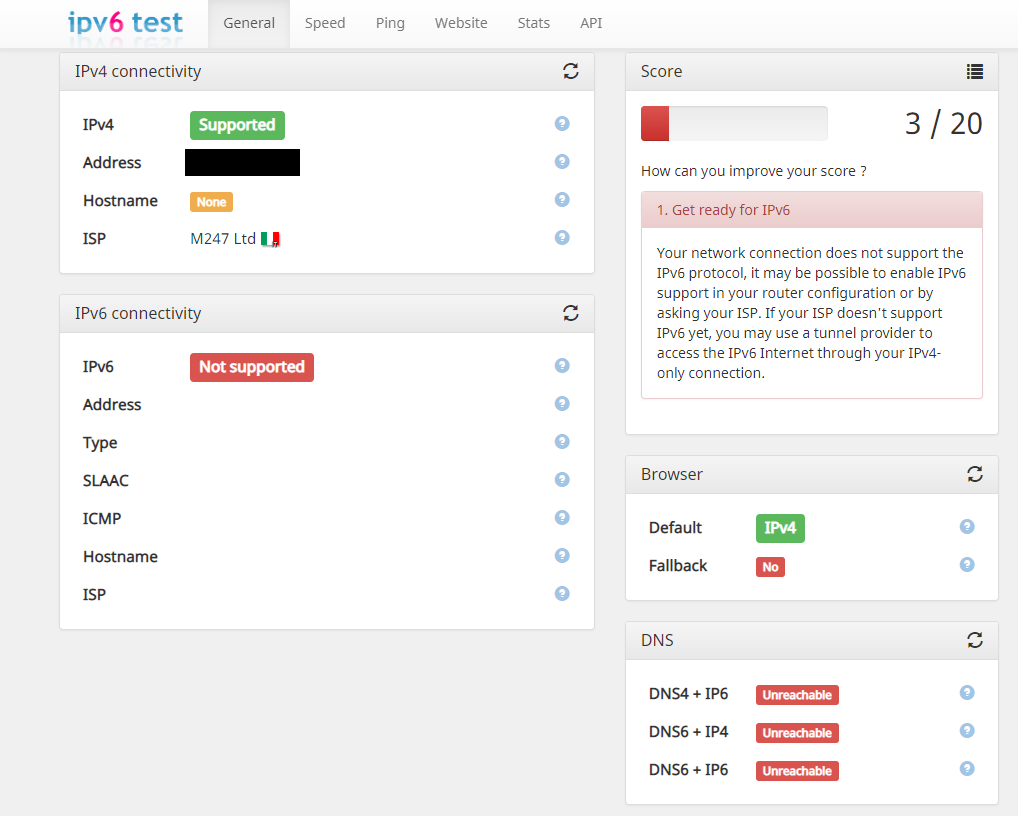Click the IPv6 Not supported badge
Image resolution: width=1018 pixels, height=816 pixels.
pyautogui.click(x=252, y=367)
